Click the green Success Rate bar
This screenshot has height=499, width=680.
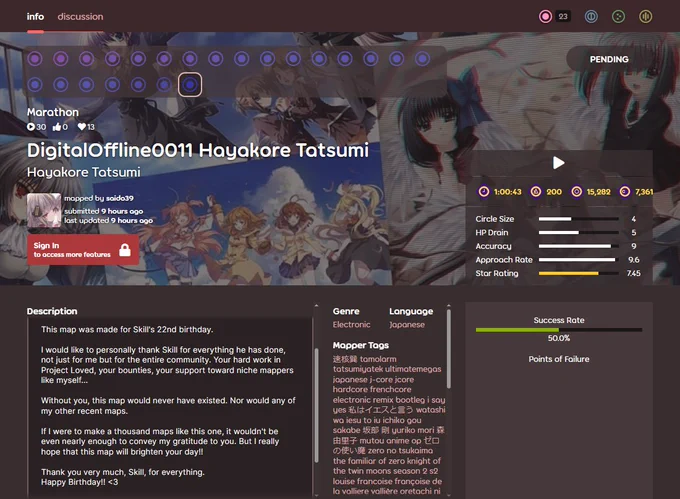pos(559,330)
